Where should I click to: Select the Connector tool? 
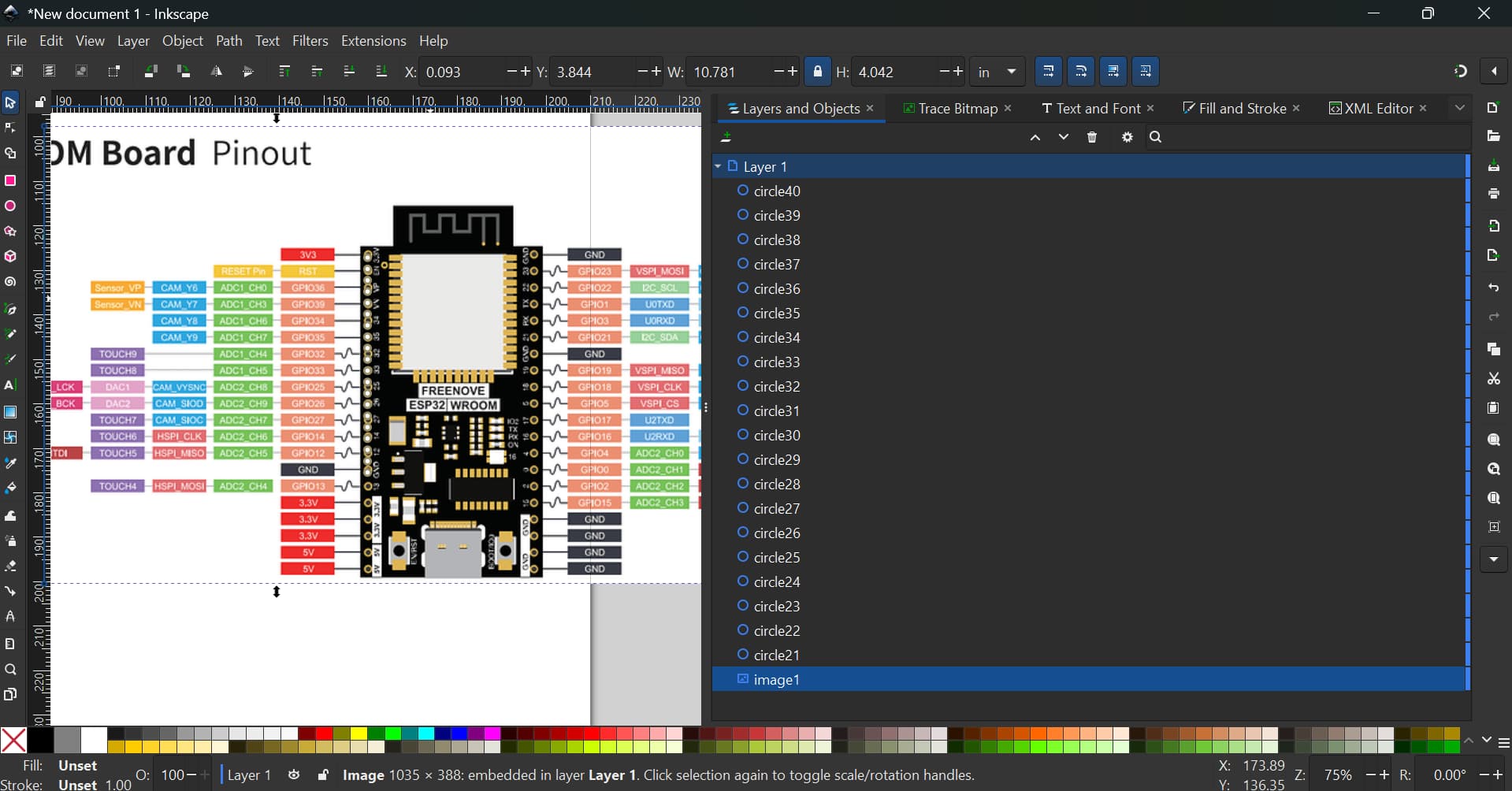pyautogui.click(x=10, y=592)
